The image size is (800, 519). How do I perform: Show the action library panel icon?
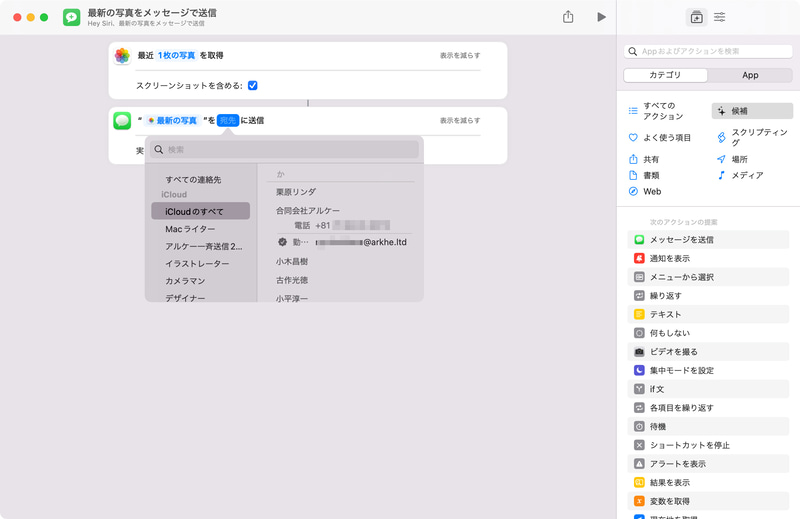tap(696, 17)
